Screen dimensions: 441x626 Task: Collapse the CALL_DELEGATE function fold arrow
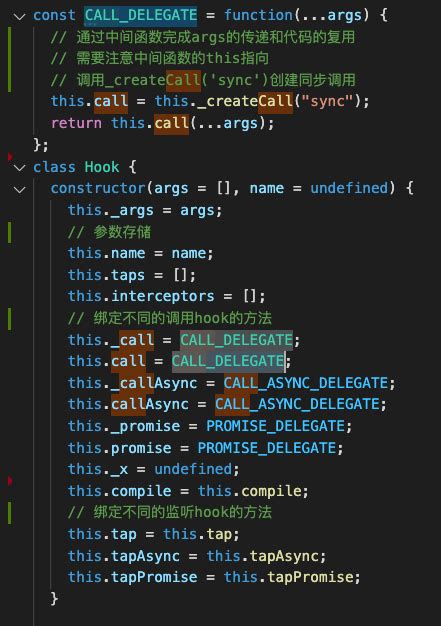coord(19,16)
